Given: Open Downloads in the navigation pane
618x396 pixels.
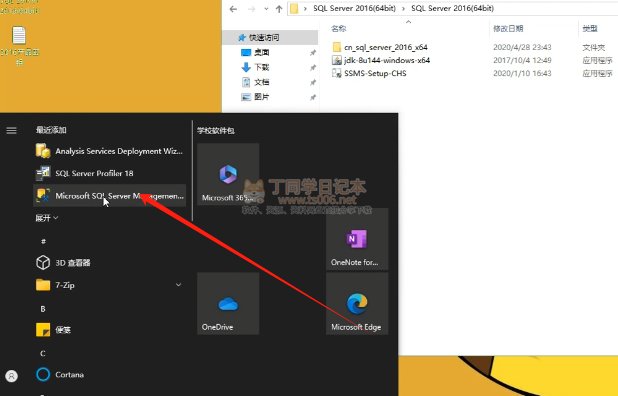Looking at the screenshot, I should coord(262,67).
